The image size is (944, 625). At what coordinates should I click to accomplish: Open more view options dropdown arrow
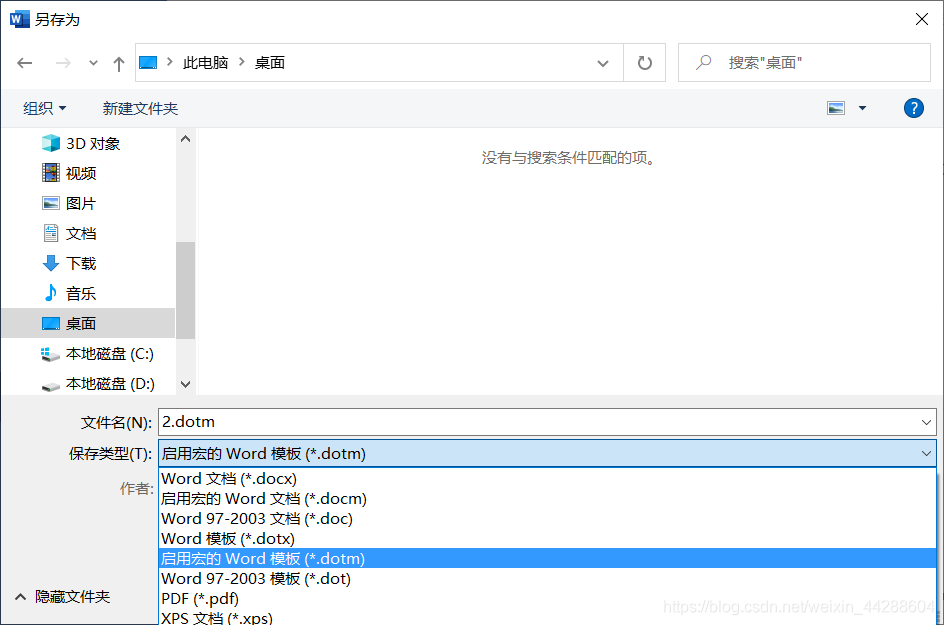pos(862,108)
